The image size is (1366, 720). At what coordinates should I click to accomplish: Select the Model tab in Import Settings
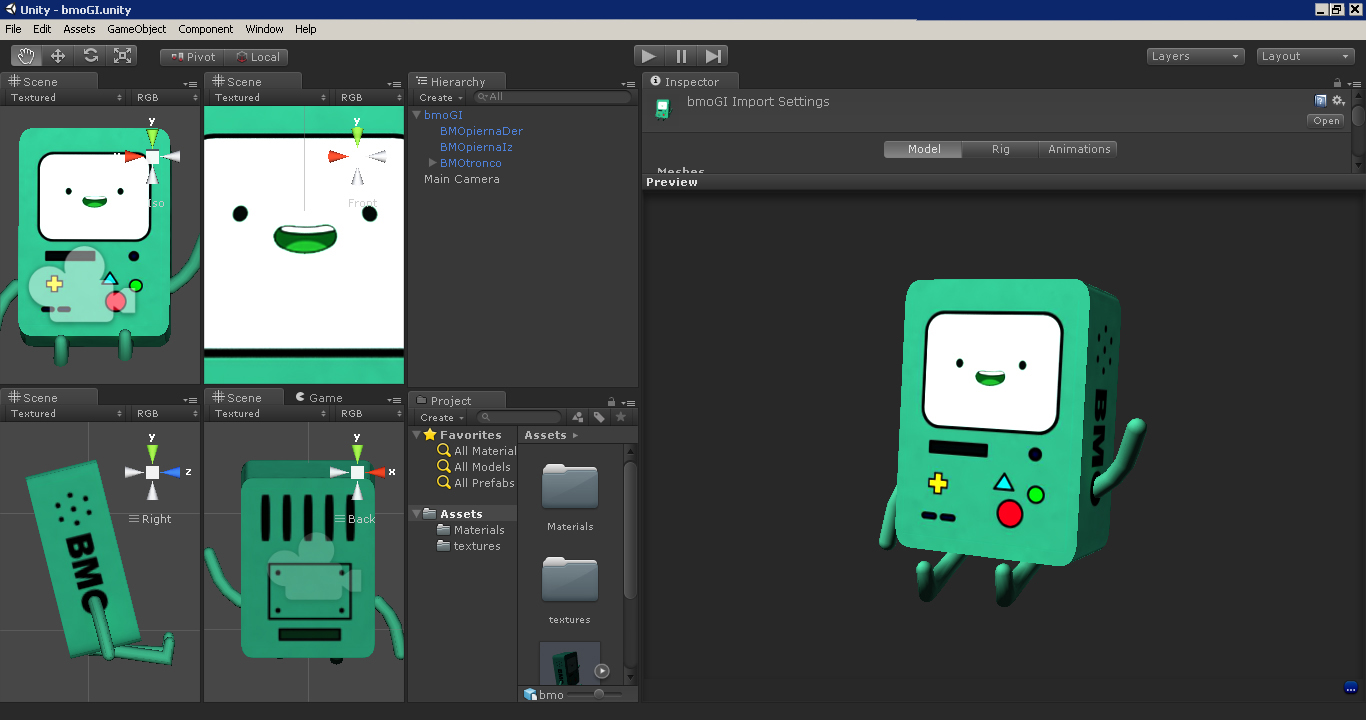pos(924,149)
